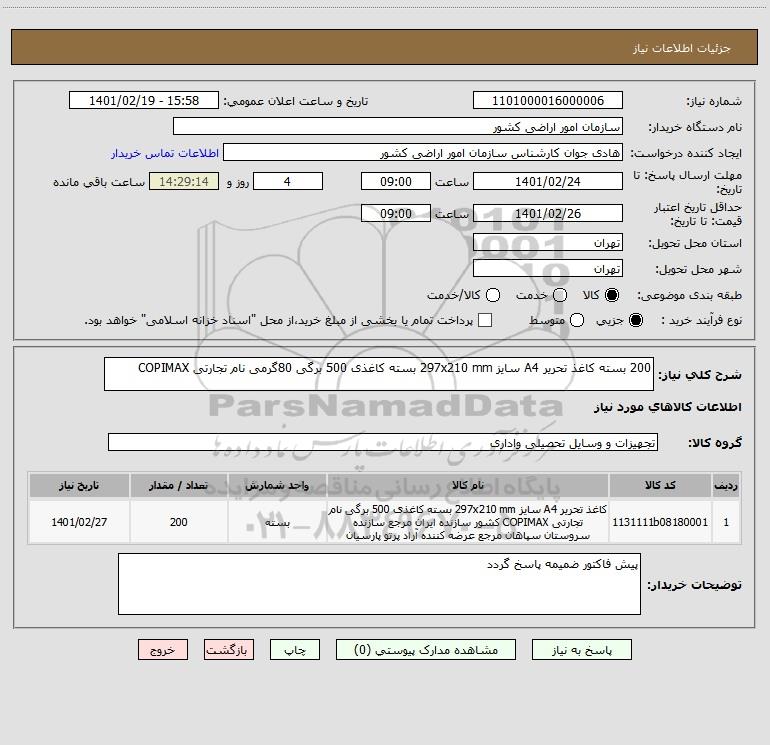Toggle the اسناد خزانه اسلامی payment checkbox
Screen dimensions: 770x745
tap(485, 320)
